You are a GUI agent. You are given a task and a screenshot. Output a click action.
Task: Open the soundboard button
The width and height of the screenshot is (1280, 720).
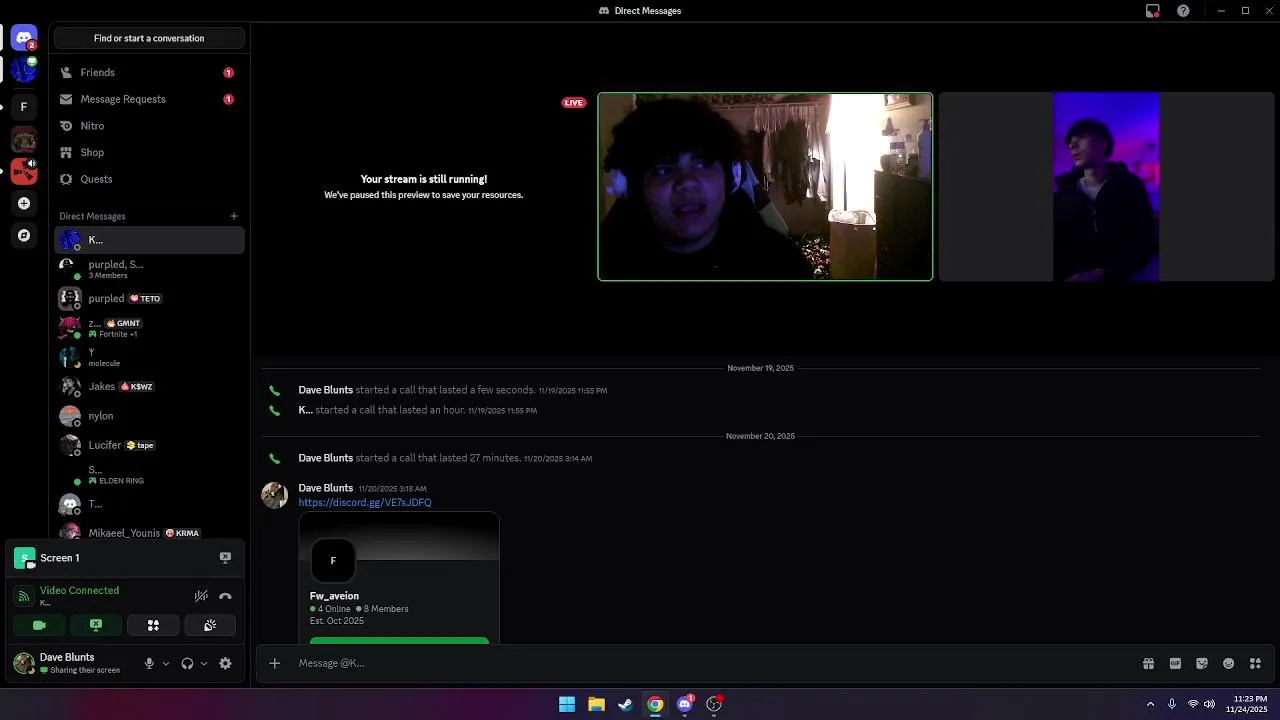pyautogui.click(x=210, y=625)
